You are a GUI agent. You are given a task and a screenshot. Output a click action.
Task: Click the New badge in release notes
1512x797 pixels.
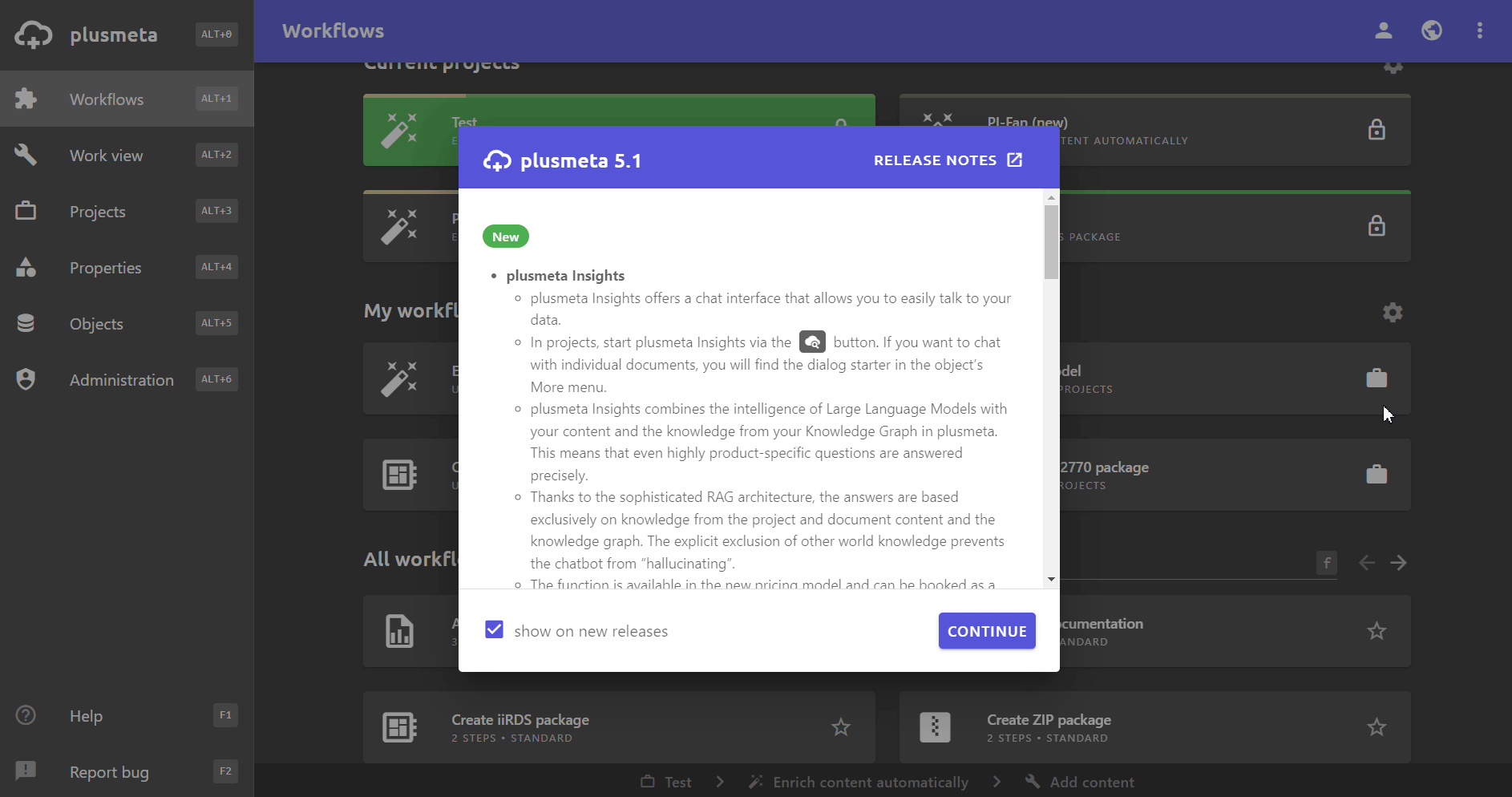point(506,237)
